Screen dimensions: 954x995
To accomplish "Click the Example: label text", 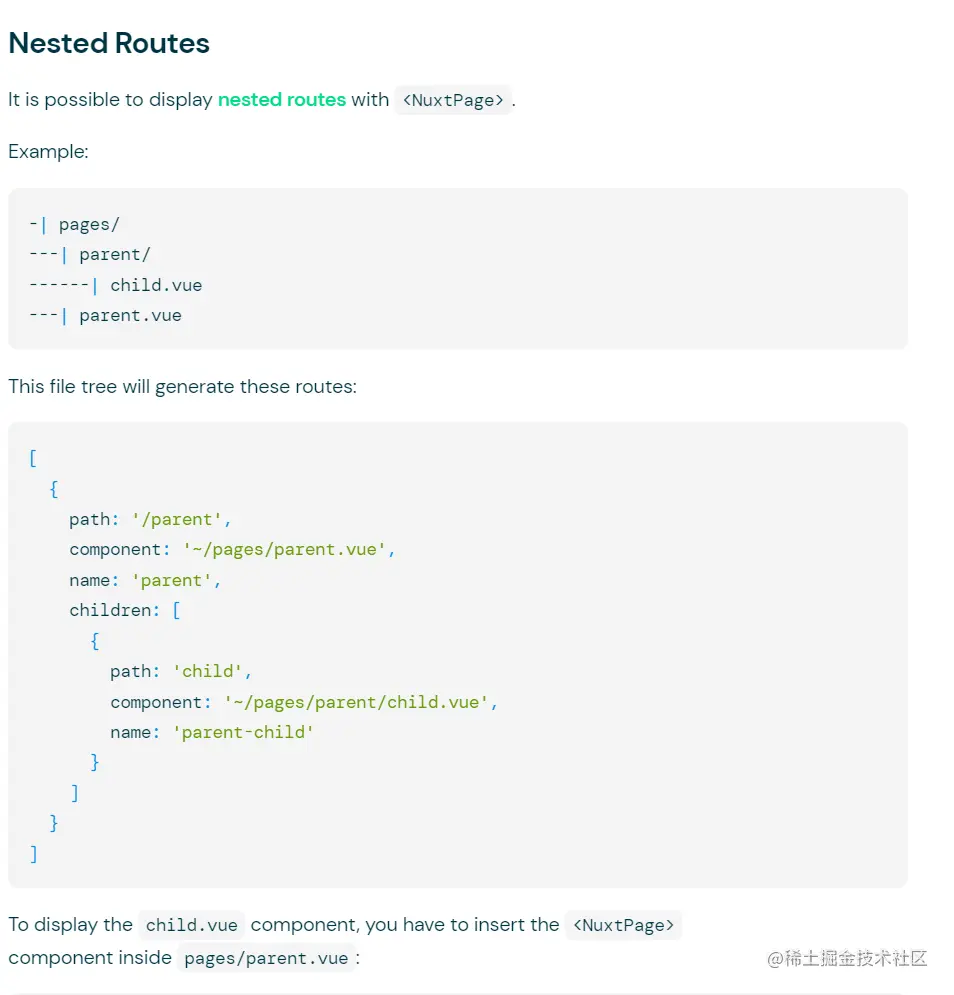I will (x=48, y=152).
